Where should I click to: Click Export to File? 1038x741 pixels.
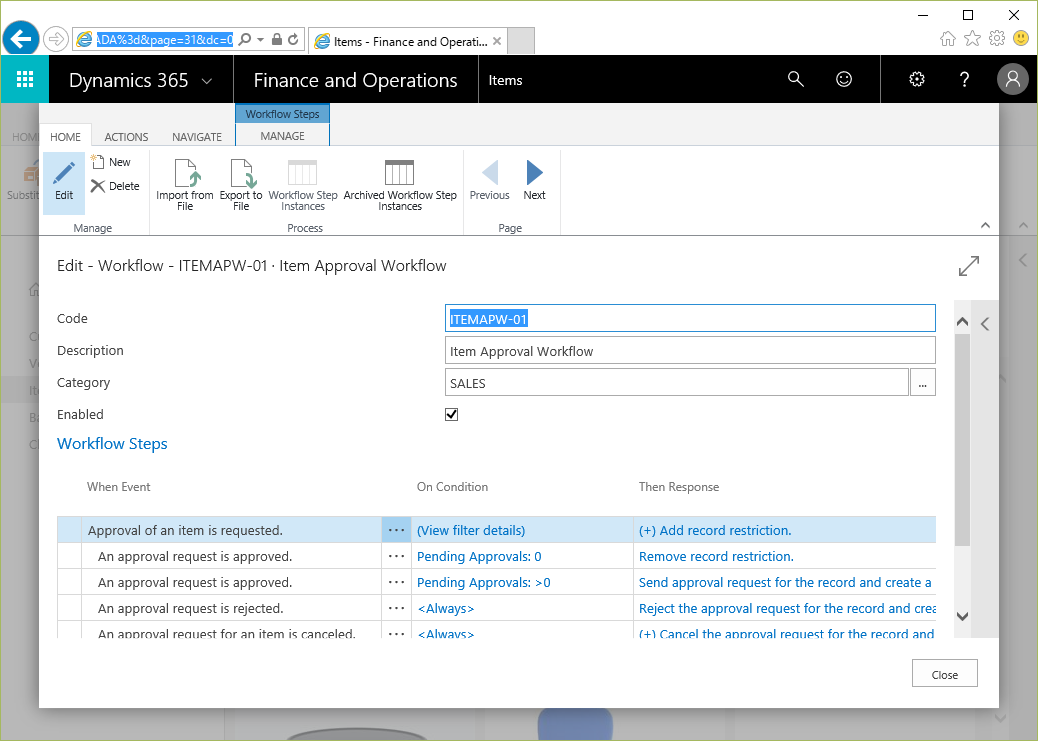pos(241,185)
